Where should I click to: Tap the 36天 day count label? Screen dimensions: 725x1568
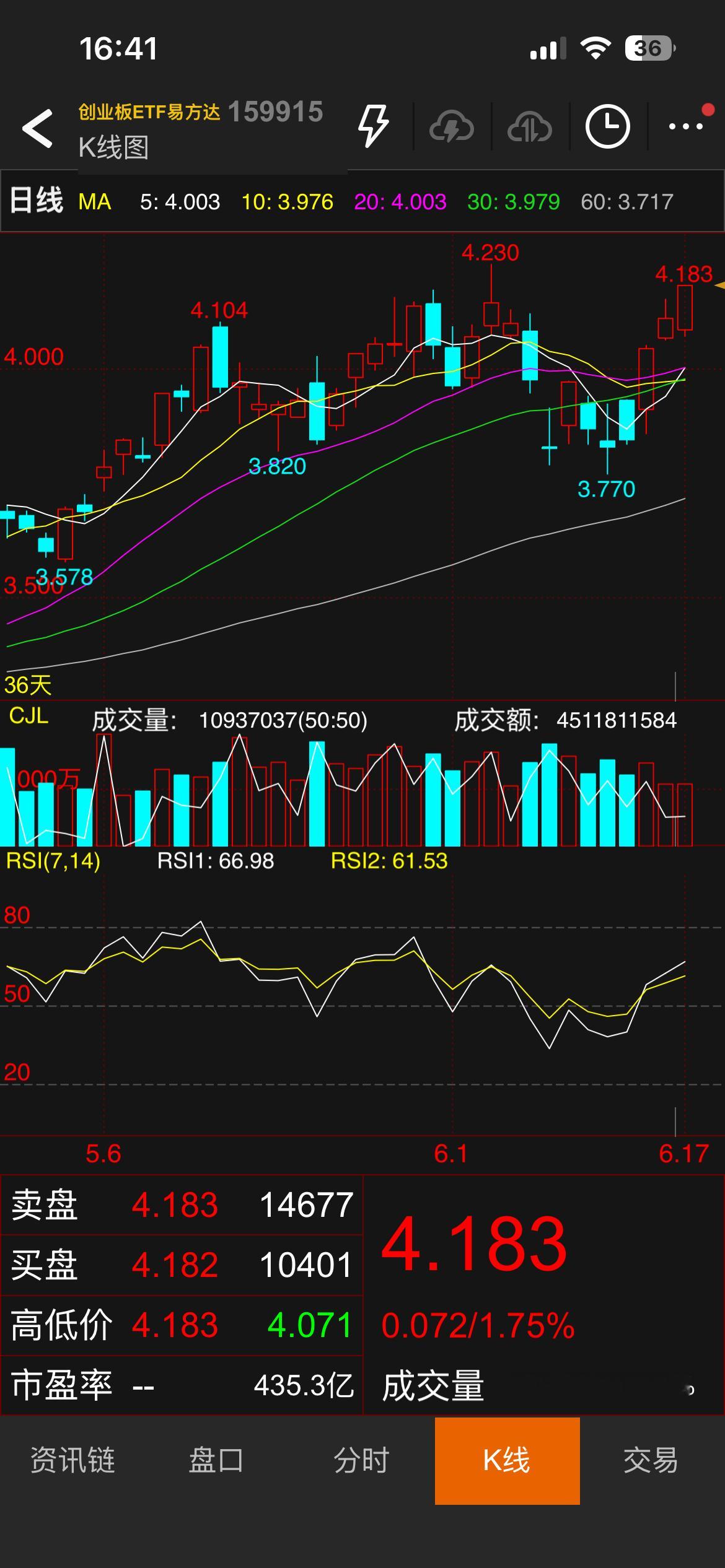[x=28, y=685]
